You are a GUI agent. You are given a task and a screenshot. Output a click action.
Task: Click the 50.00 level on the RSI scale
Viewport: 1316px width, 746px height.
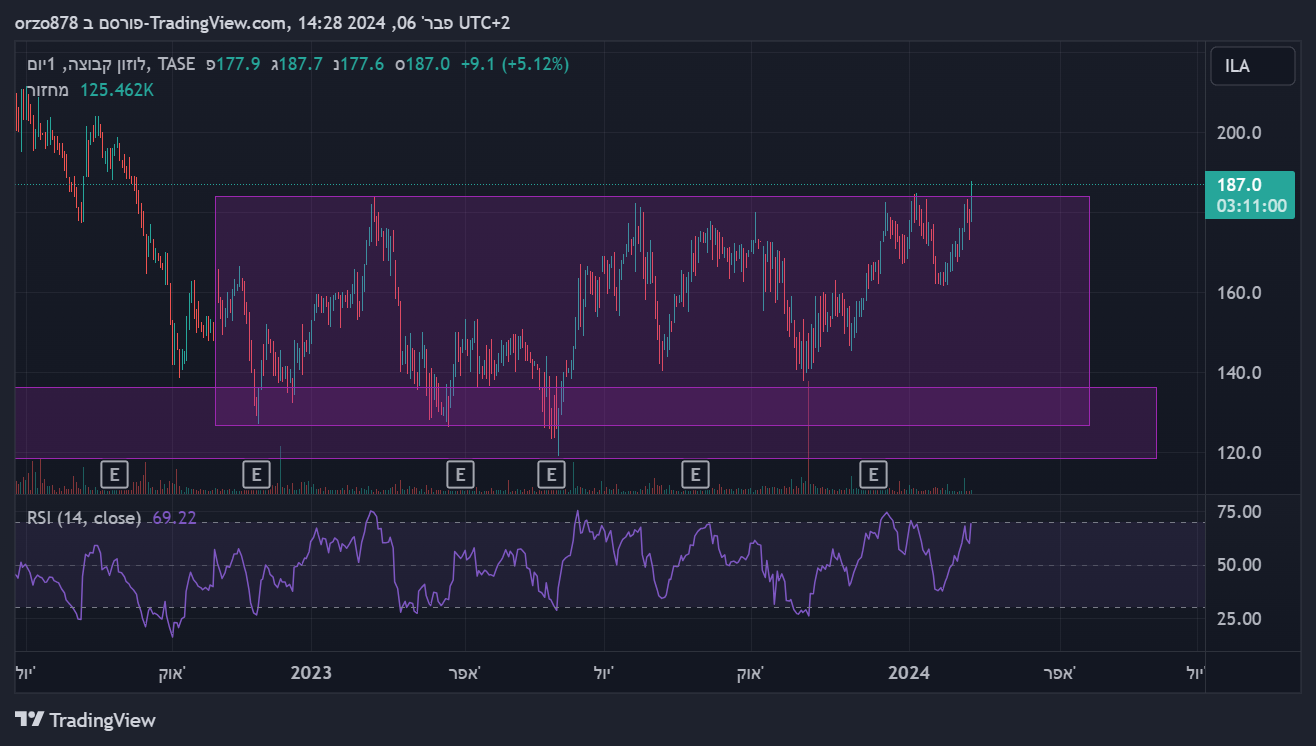(x=1236, y=565)
